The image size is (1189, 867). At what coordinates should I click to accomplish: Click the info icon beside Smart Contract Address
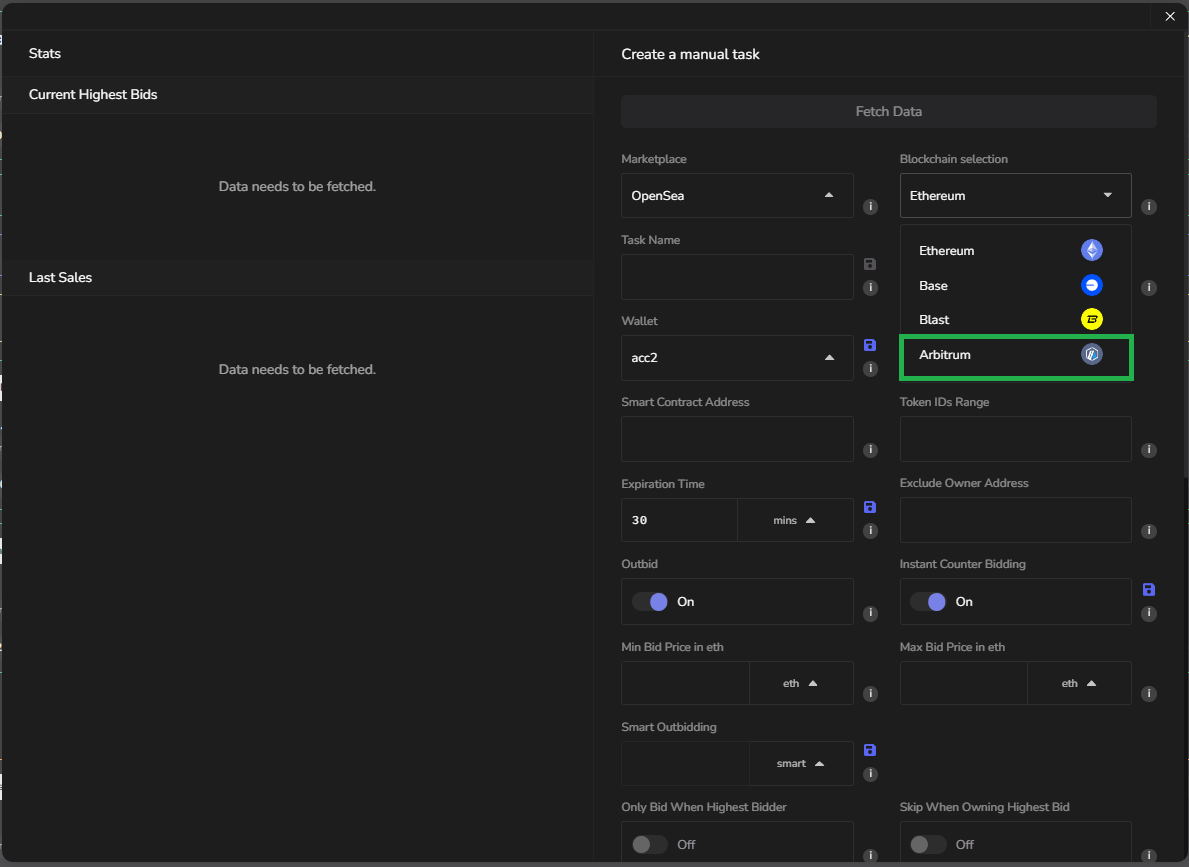pos(870,450)
